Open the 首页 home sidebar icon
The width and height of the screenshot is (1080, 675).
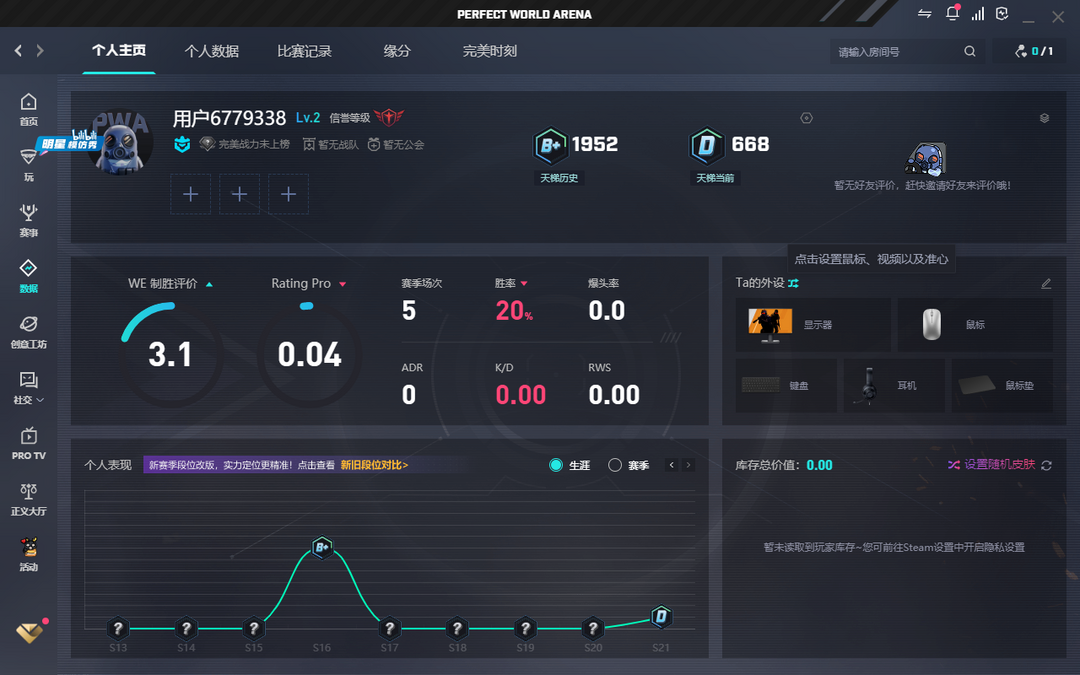(x=28, y=110)
